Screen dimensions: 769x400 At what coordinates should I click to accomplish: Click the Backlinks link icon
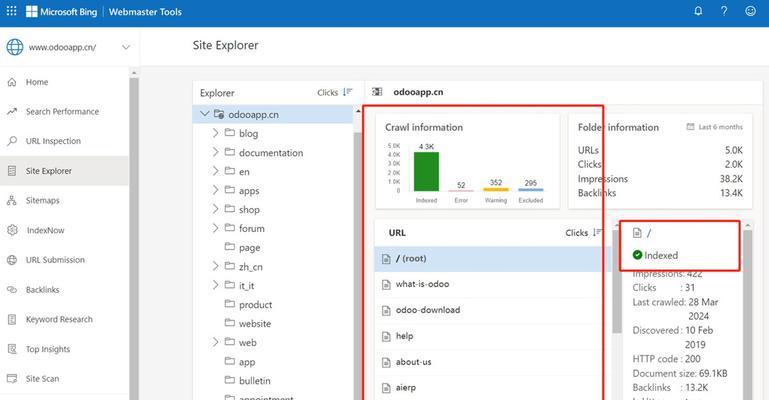pyautogui.click(x=12, y=290)
